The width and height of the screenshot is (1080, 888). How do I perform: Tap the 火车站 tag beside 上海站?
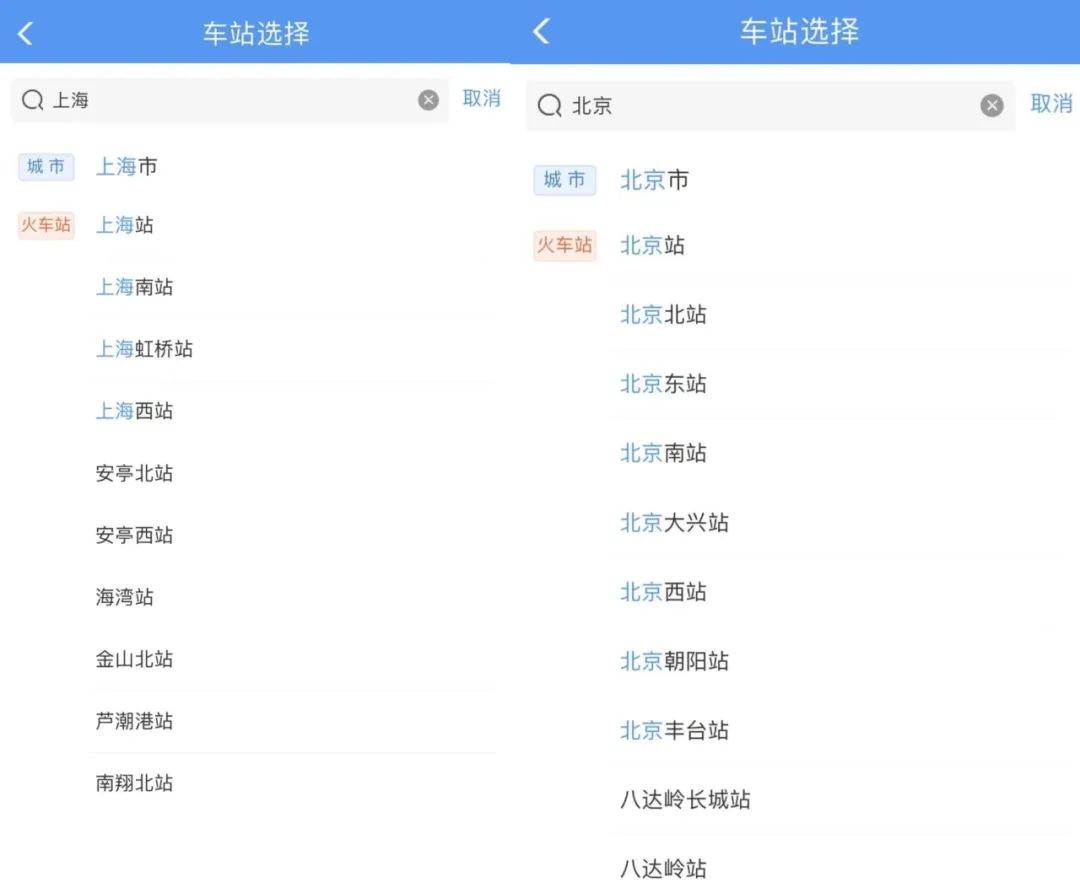[x=46, y=225]
